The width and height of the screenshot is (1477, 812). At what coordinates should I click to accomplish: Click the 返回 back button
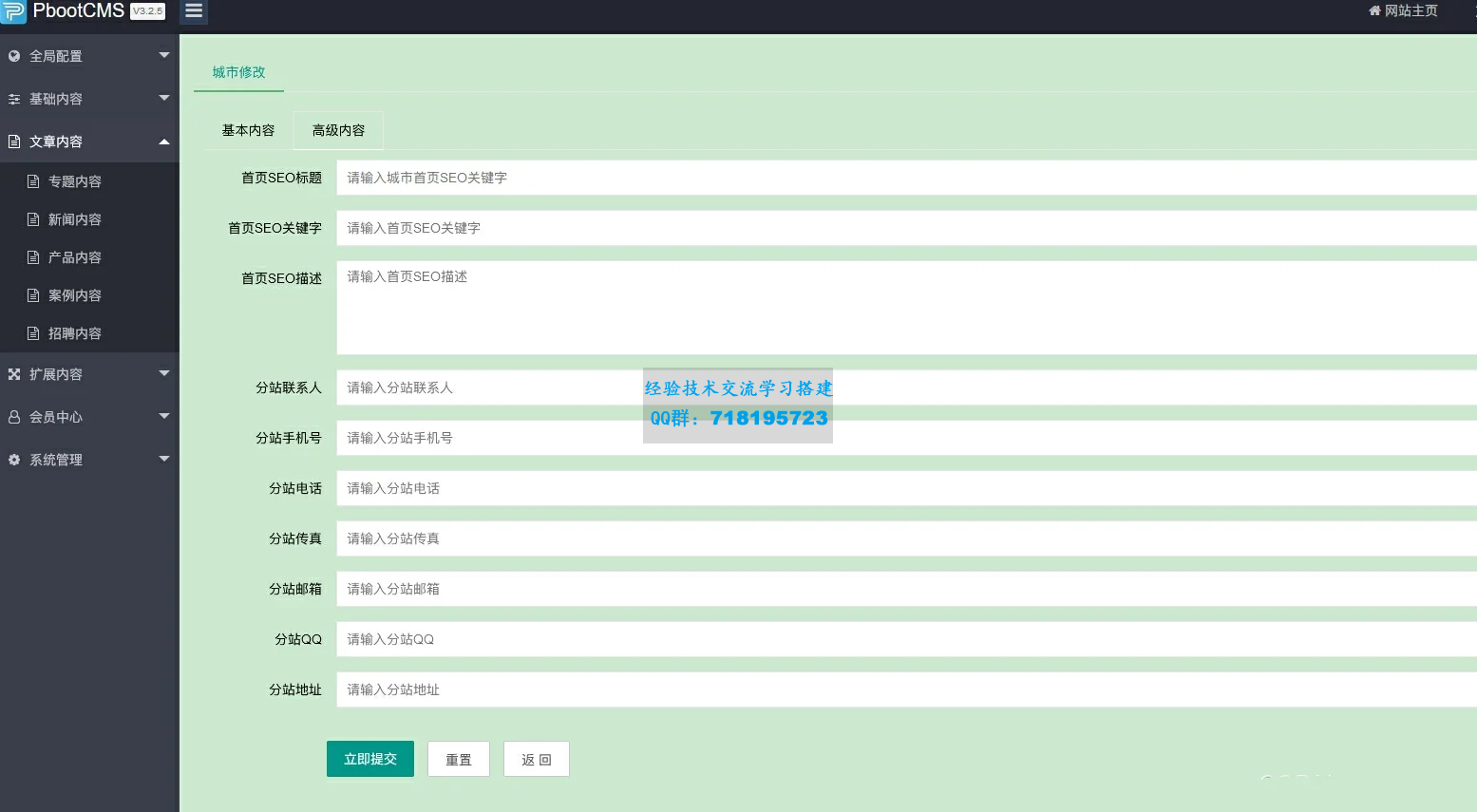537,759
